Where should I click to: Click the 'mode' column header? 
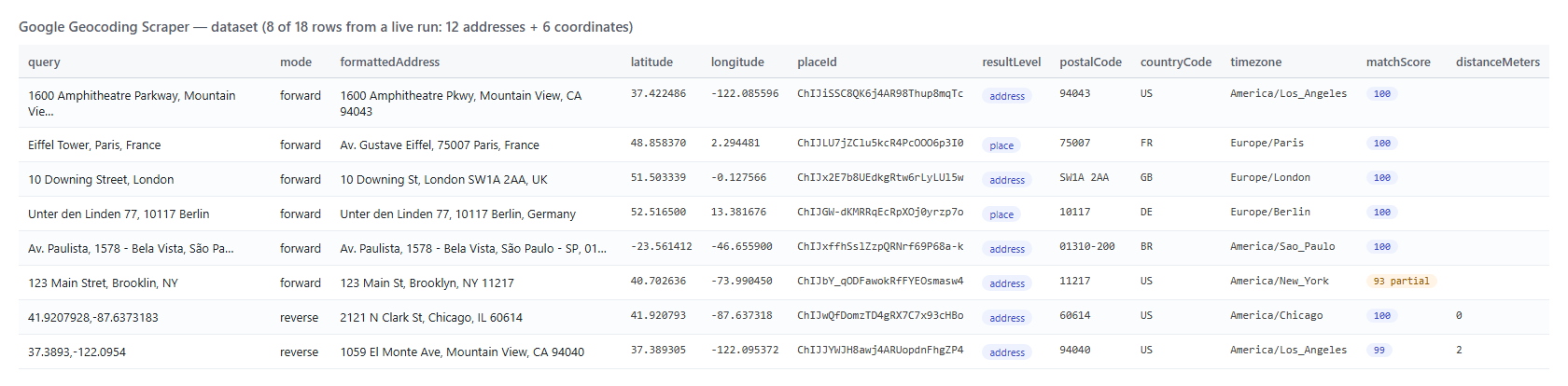[x=296, y=62]
